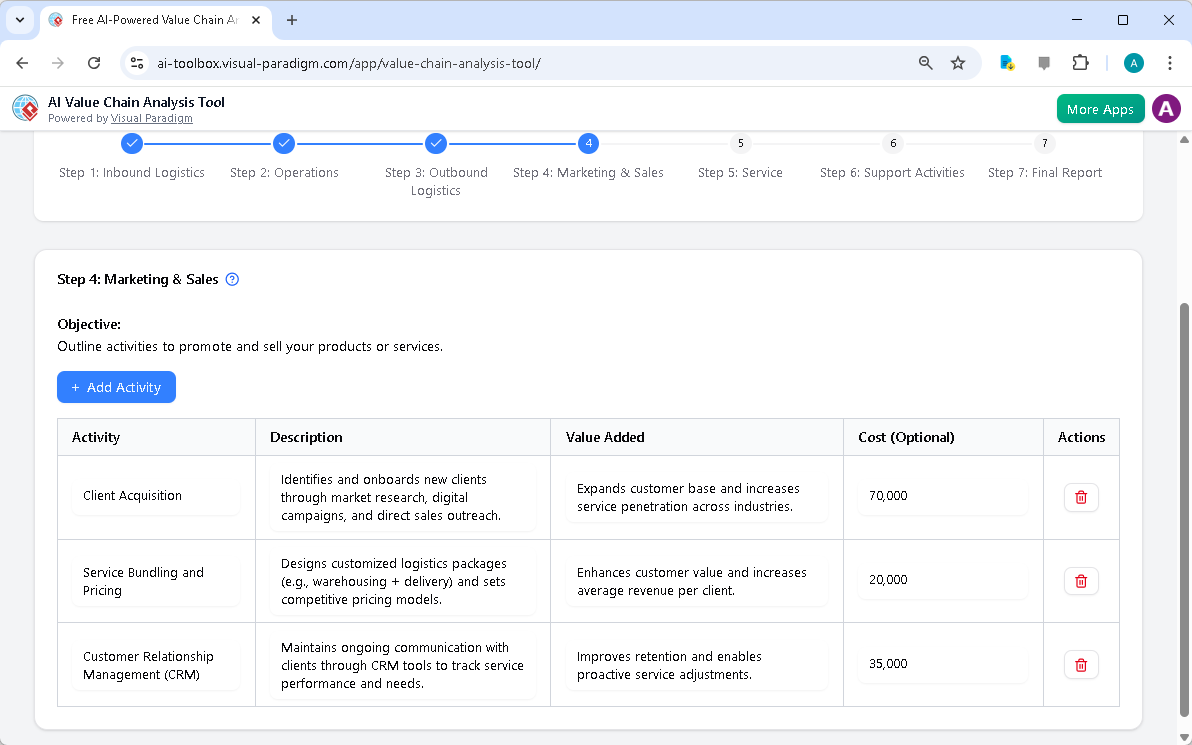
Task: Delete the Customer Relationship Management (CRM) row
Action: tap(1081, 664)
